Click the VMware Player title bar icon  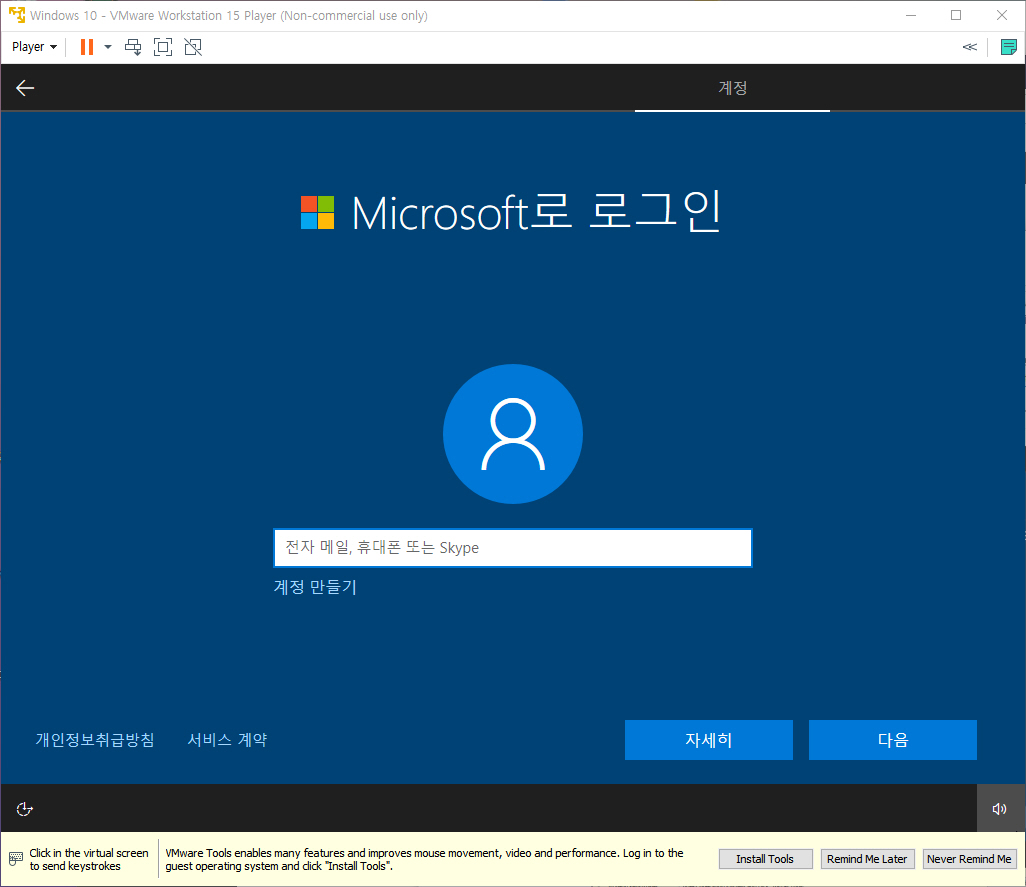point(16,15)
